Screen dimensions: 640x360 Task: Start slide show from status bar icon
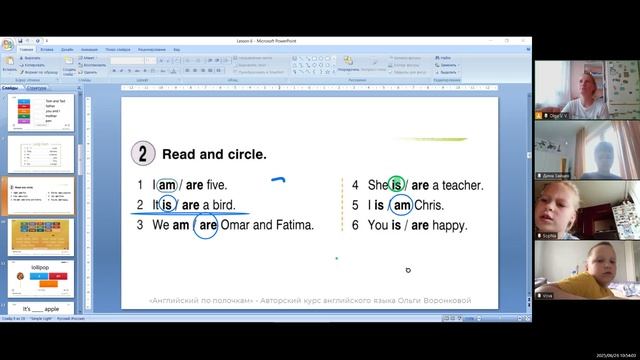460,318
